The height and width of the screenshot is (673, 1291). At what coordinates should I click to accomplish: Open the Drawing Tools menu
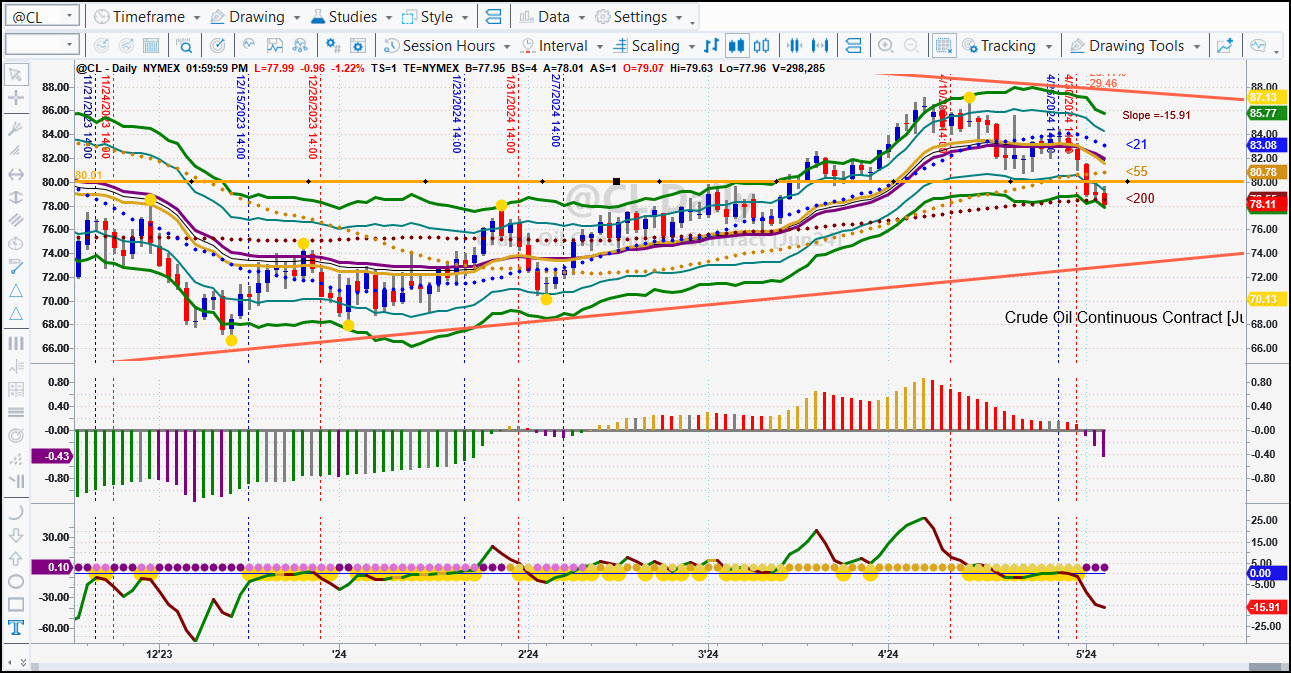(x=1136, y=45)
